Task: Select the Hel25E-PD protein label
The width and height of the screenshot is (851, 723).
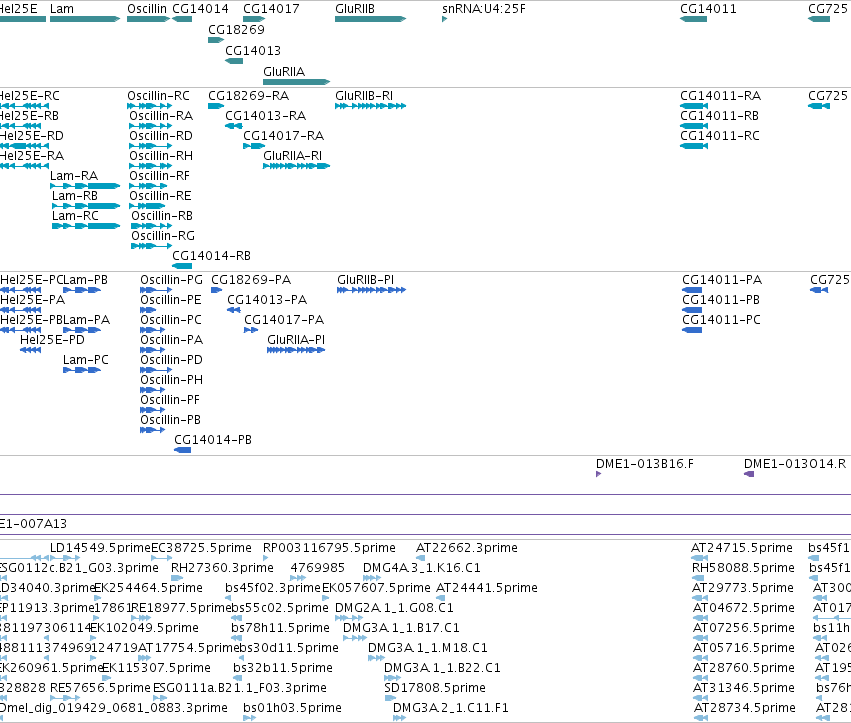Action: pos(52,340)
